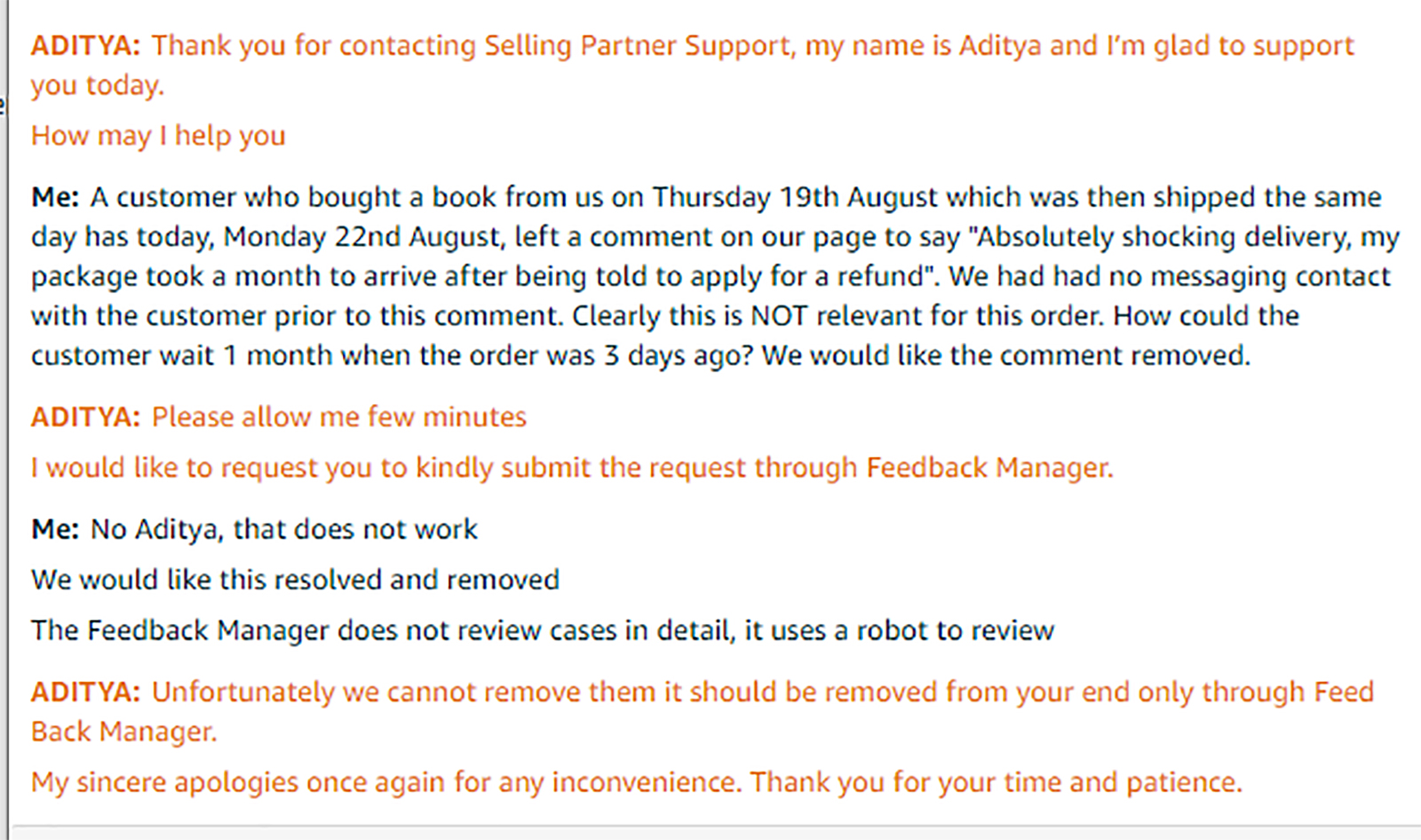This screenshot has width=1421, height=840.
Task: Click the line about a robot reviewing cases
Action: pyautogui.click(x=543, y=630)
